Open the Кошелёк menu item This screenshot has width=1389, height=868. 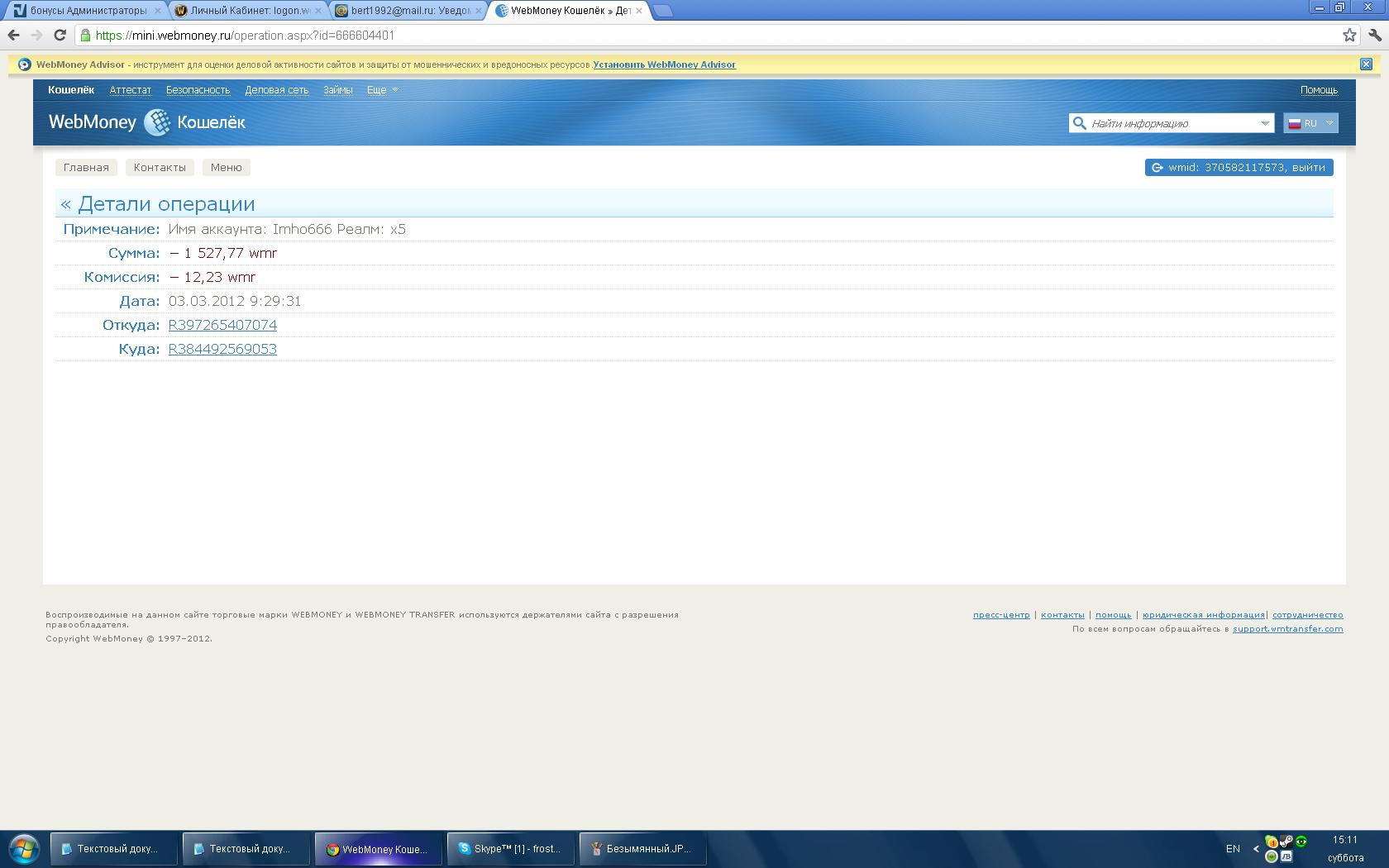click(x=71, y=89)
